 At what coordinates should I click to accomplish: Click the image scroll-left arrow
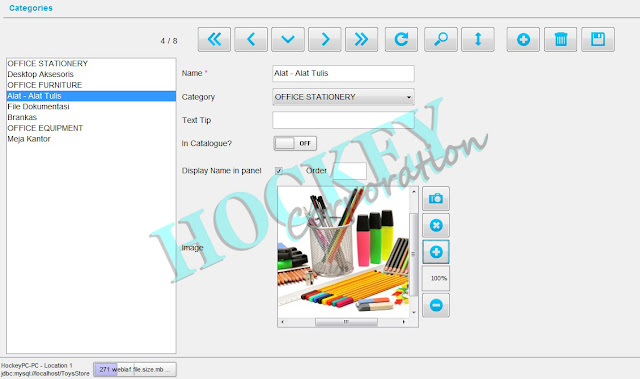282,322
